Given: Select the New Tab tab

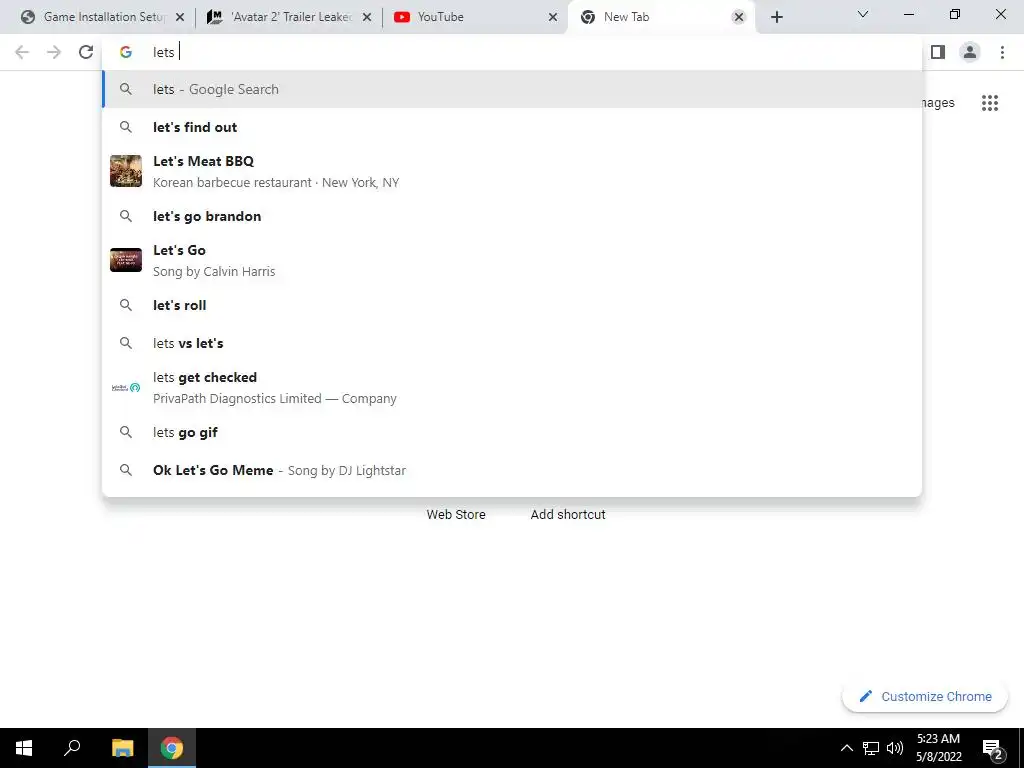Looking at the screenshot, I should [x=661, y=17].
